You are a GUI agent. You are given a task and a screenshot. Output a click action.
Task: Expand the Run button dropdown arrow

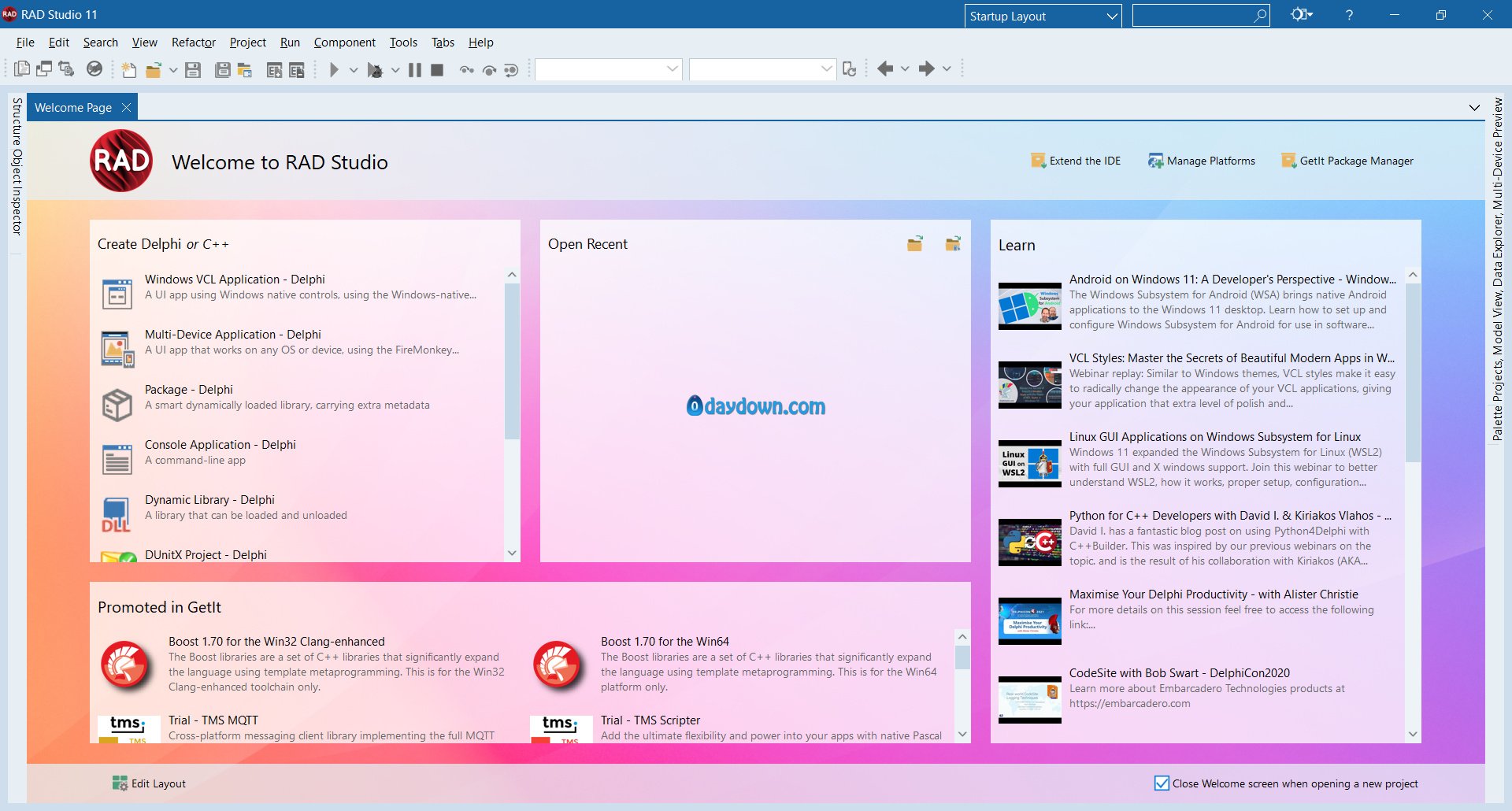click(354, 69)
